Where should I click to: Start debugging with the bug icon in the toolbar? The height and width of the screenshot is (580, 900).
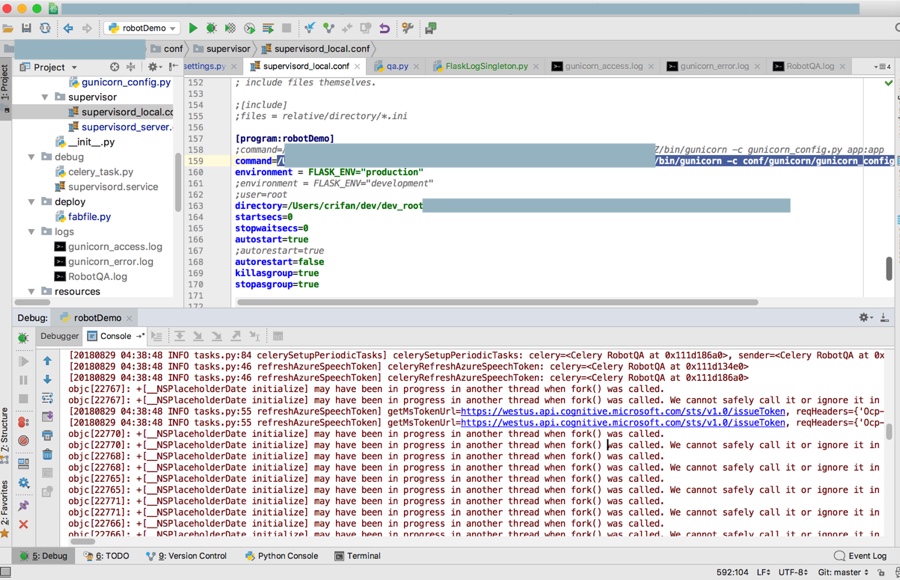211,29
